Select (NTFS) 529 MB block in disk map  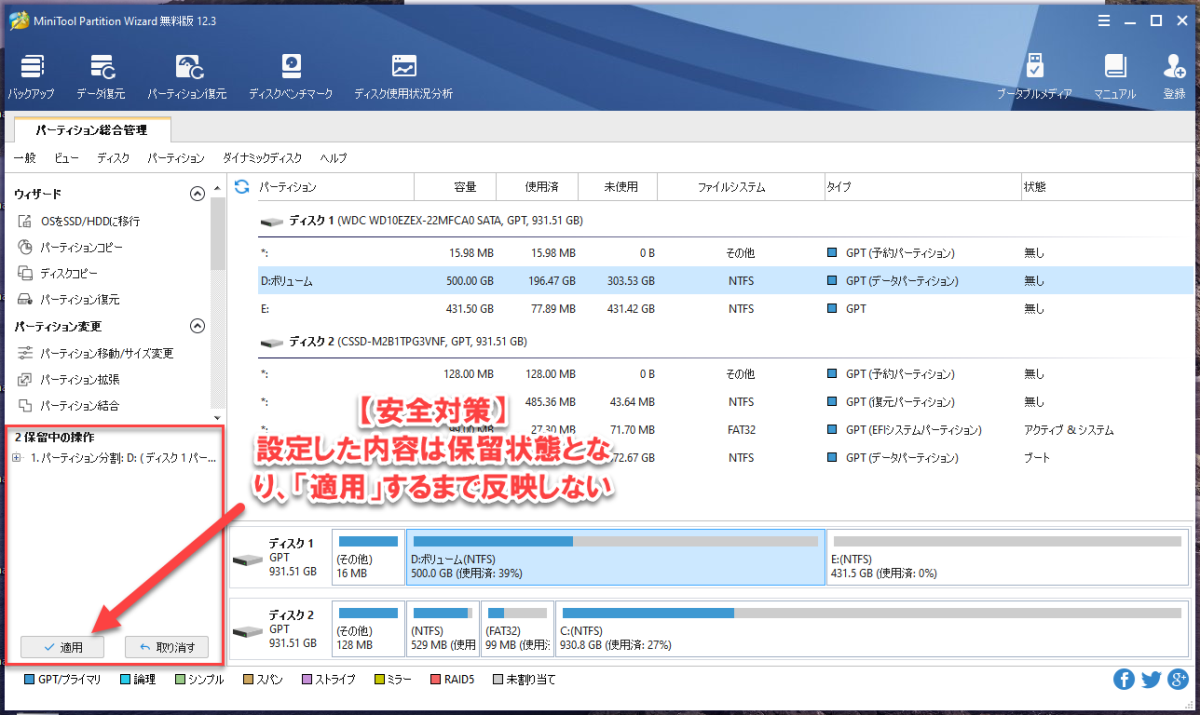[442, 631]
